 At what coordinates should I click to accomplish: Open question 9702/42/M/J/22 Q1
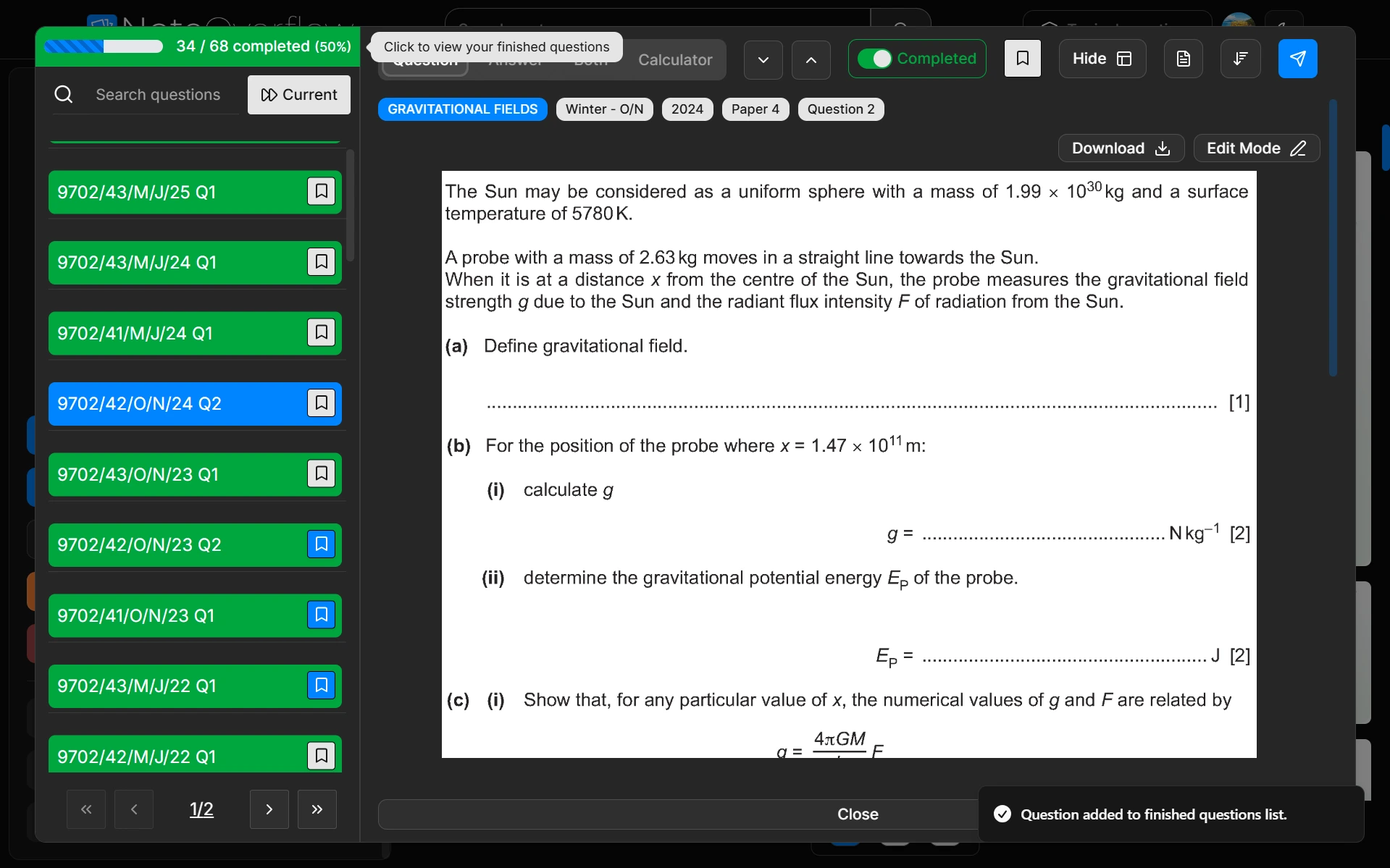coord(195,754)
